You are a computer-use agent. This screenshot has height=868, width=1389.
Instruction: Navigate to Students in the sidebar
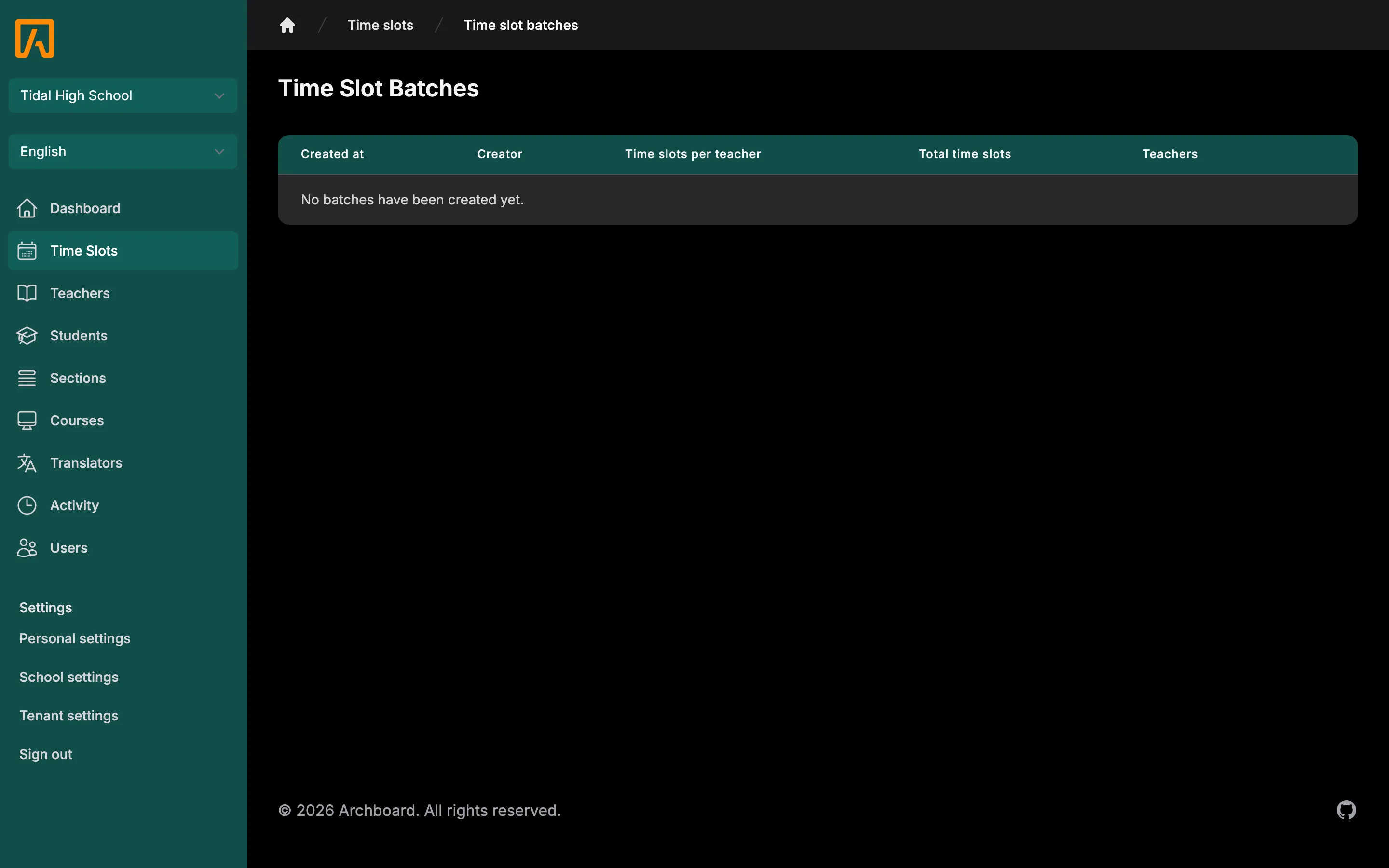pos(123,336)
